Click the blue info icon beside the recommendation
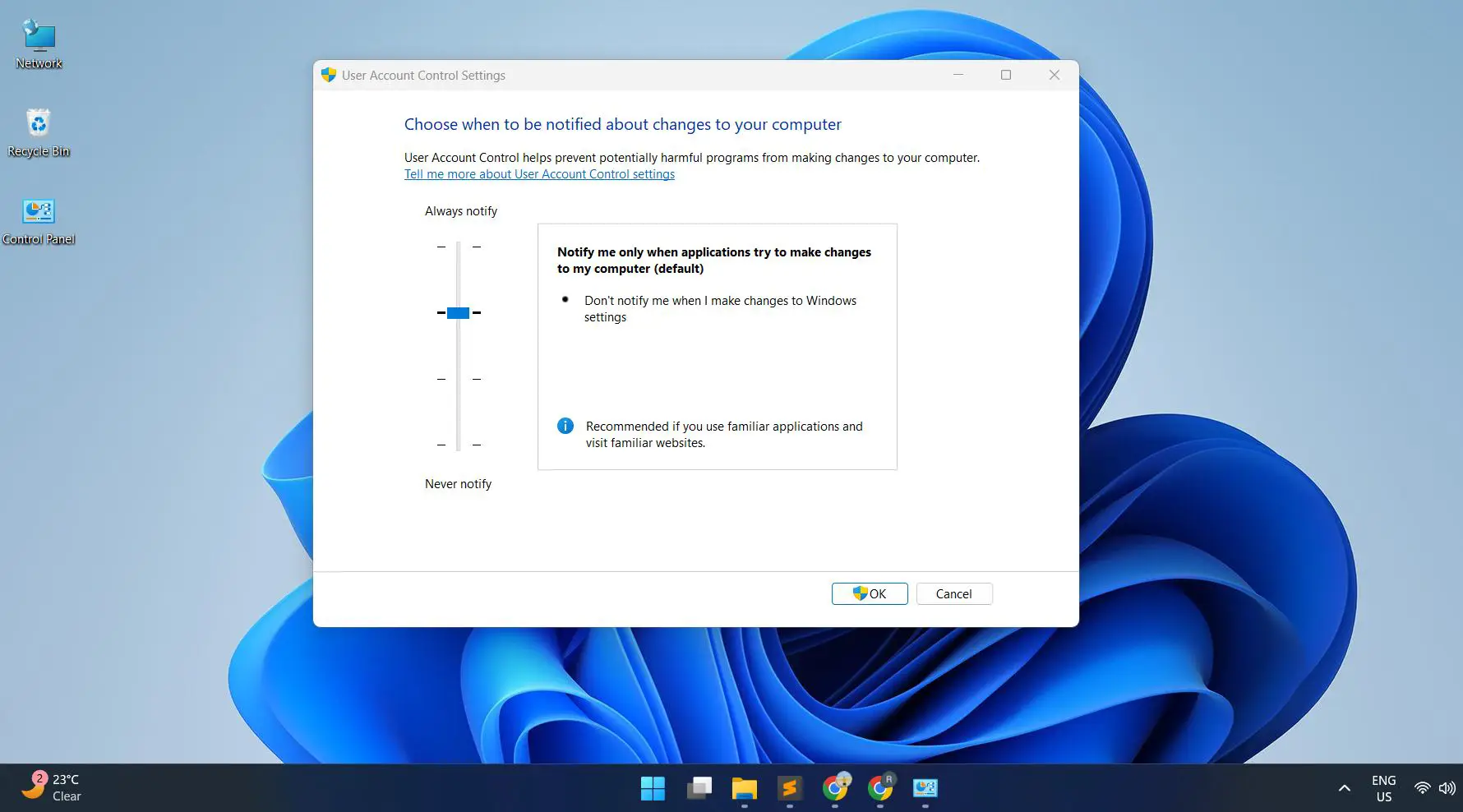Viewport: 1463px width, 812px height. (565, 426)
